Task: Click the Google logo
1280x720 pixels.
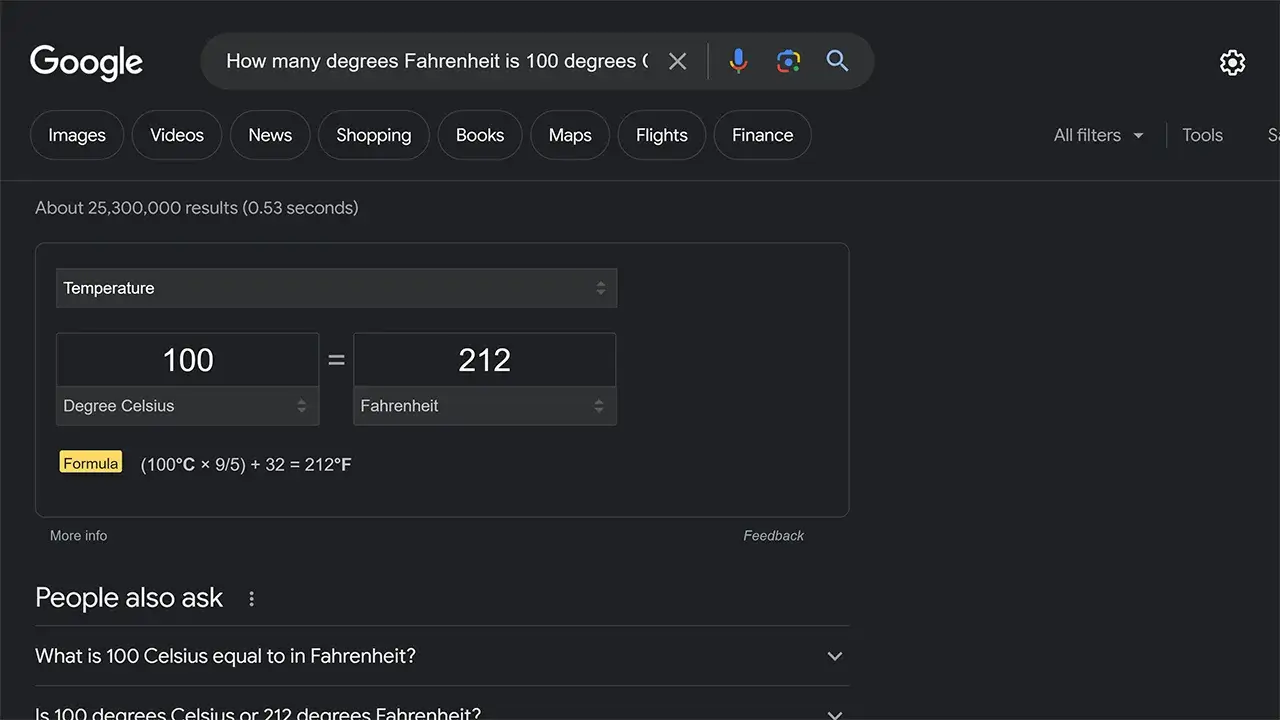Action: click(x=87, y=62)
